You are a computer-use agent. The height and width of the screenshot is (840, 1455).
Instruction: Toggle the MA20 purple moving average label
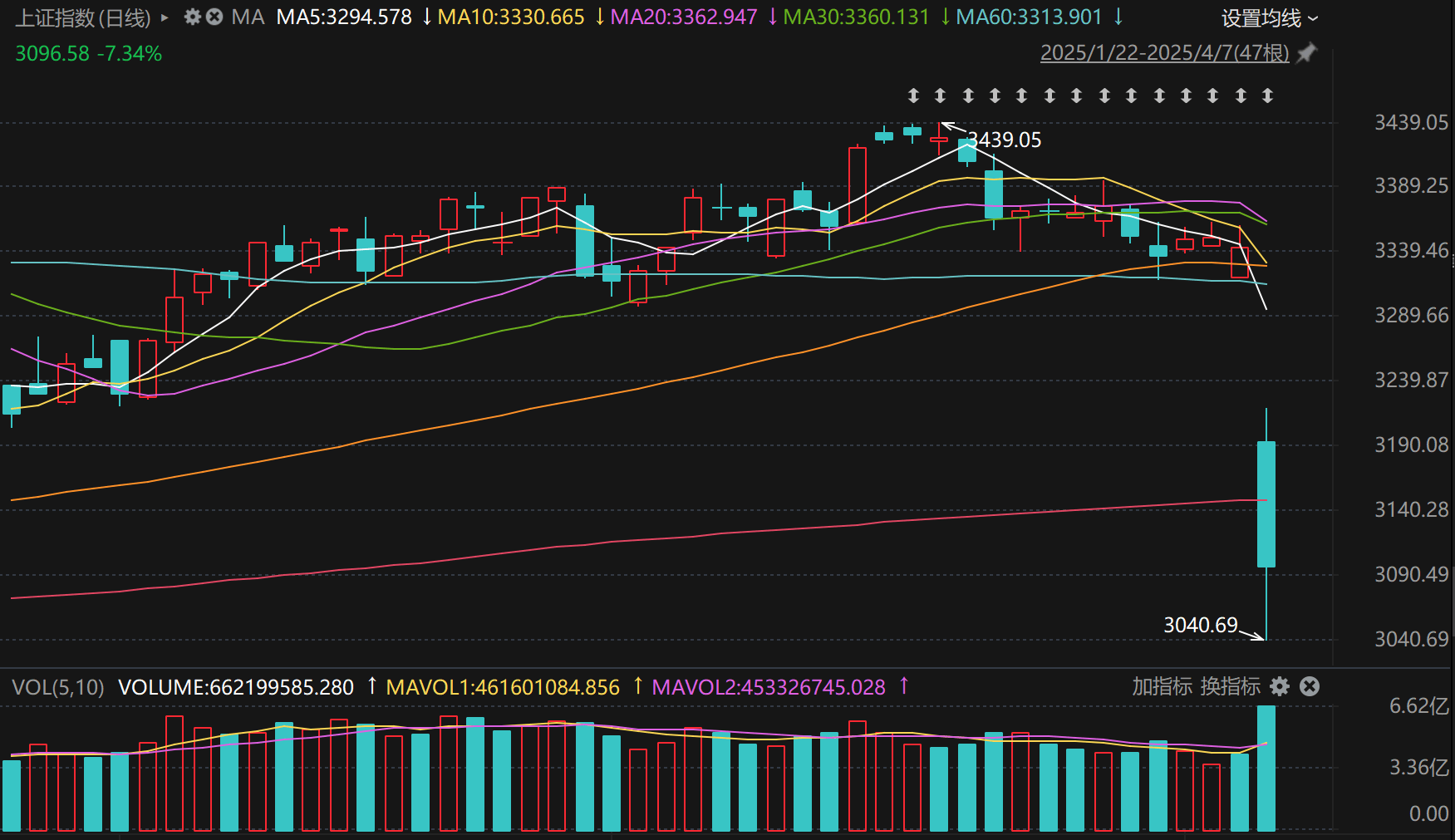pos(683,17)
